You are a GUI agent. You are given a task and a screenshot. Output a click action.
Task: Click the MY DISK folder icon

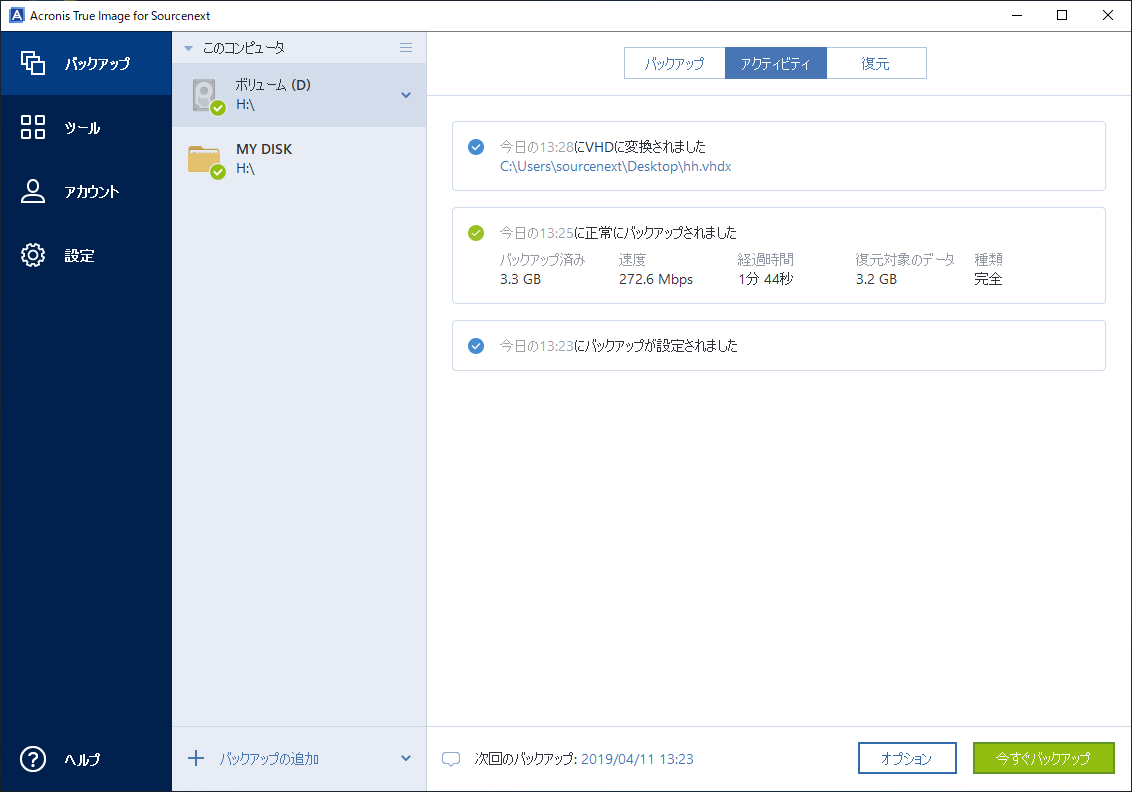pyautogui.click(x=205, y=157)
